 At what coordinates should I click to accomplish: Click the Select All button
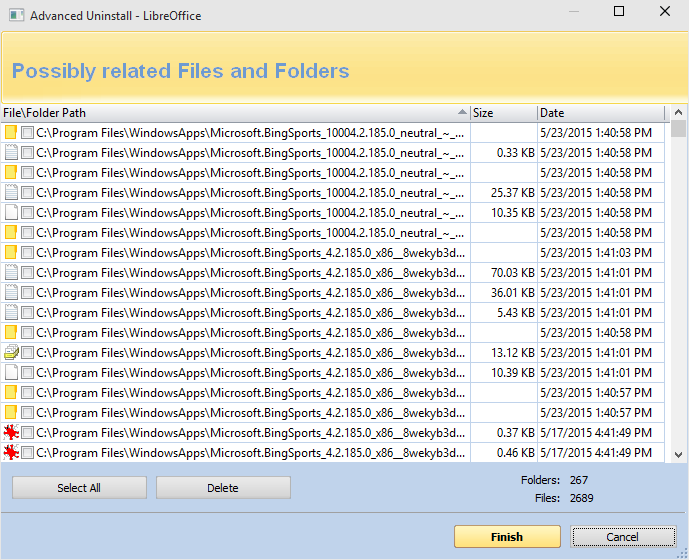tap(79, 488)
